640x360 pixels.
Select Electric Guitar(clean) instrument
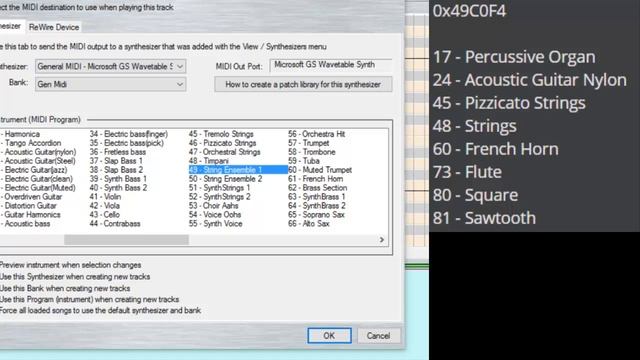pos(36,179)
